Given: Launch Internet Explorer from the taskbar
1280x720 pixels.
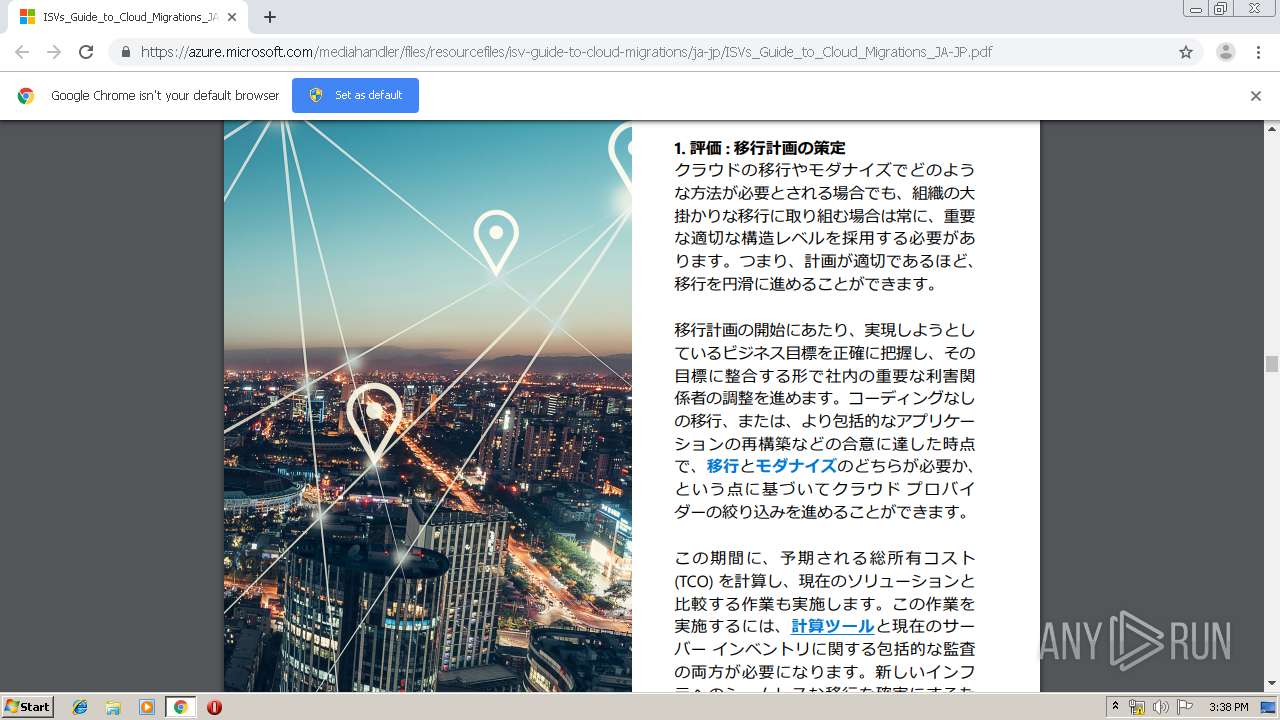Looking at the screenshot, I should 80,707.
